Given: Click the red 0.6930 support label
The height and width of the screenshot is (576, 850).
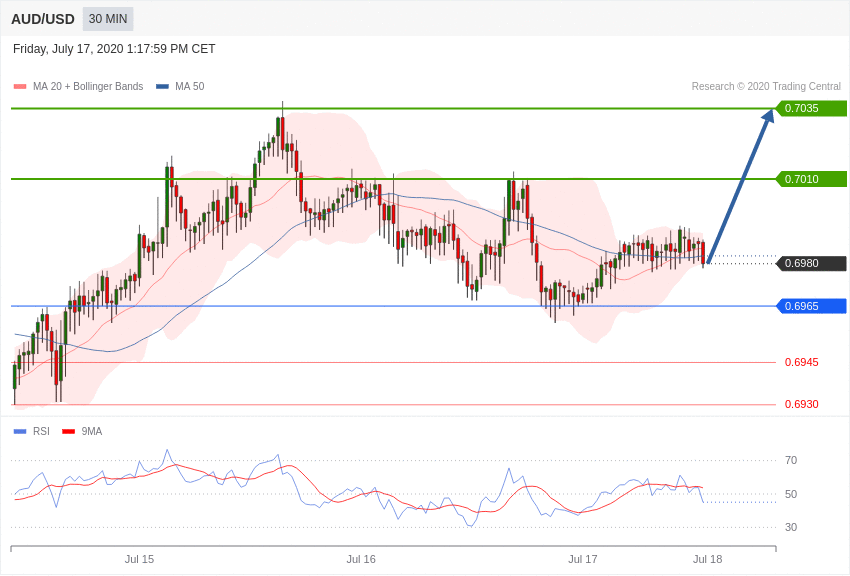Looking at the screenshot, I should (801, 404).
